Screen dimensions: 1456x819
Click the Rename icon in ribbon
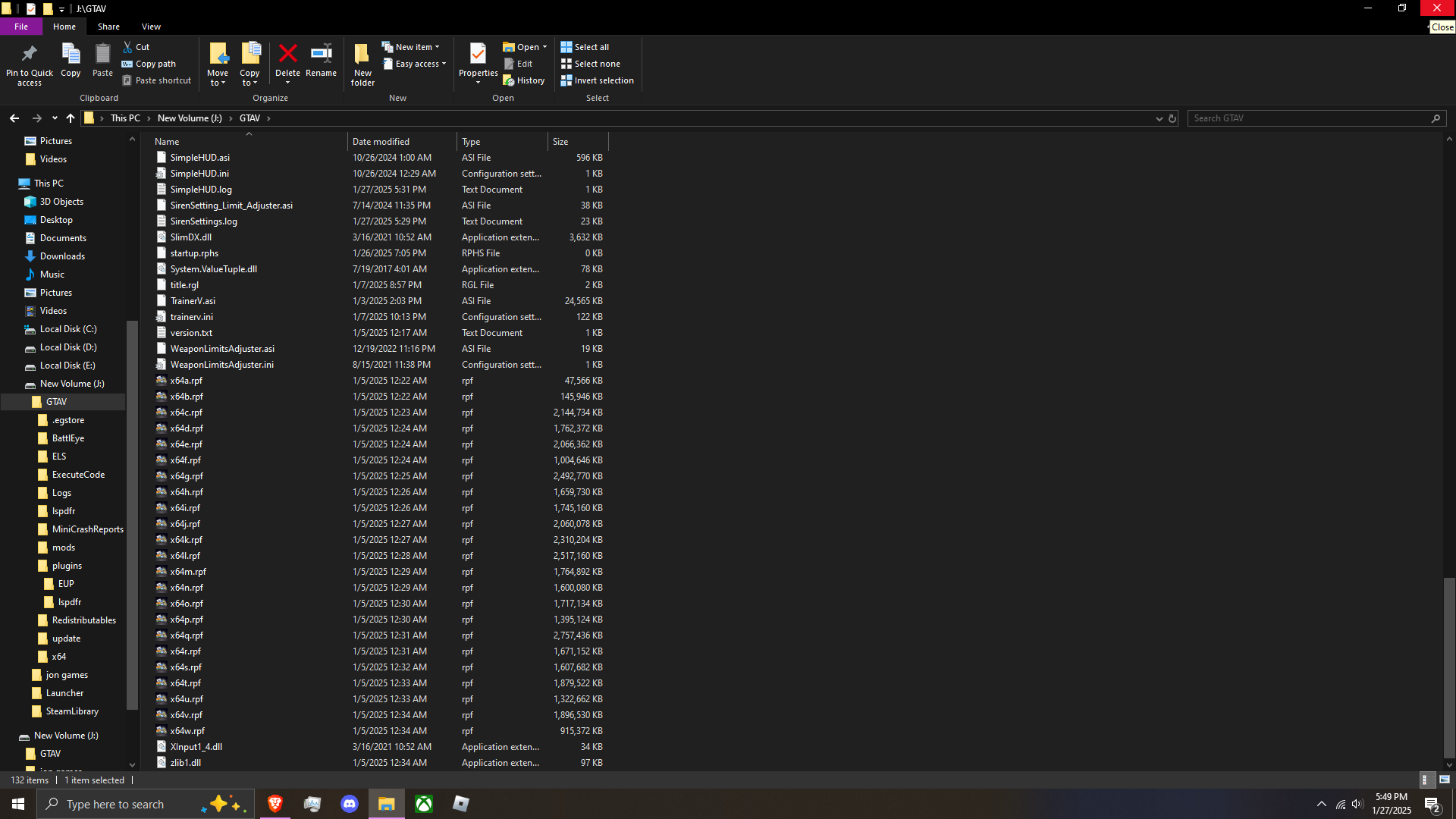coord(321,55)
